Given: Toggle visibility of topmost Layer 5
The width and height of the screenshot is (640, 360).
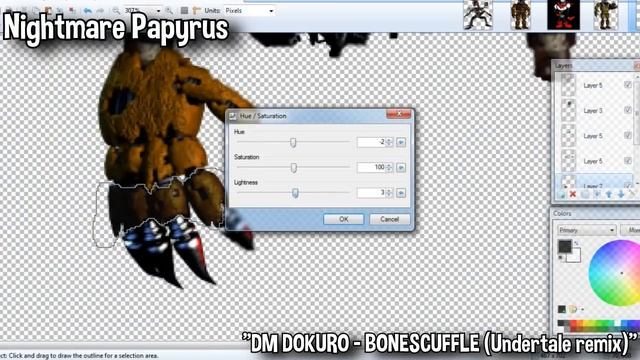Looking at the screenshot, I should click(628, 85).
